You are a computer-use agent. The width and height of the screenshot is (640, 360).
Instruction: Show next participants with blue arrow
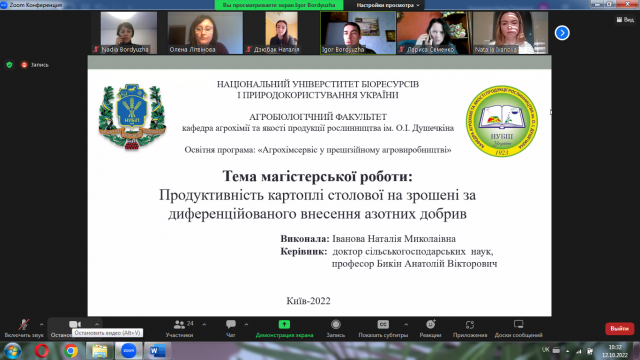click(x=562, y=33)
